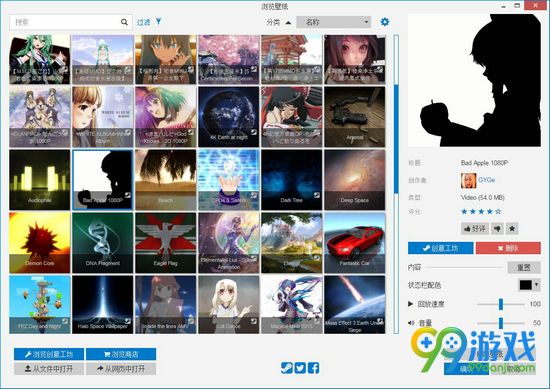The width and height of the screenshot is (550, 389).
Task: Select the Demon Core wallpaper thumbnail
Action: click(x=40, y=243)
